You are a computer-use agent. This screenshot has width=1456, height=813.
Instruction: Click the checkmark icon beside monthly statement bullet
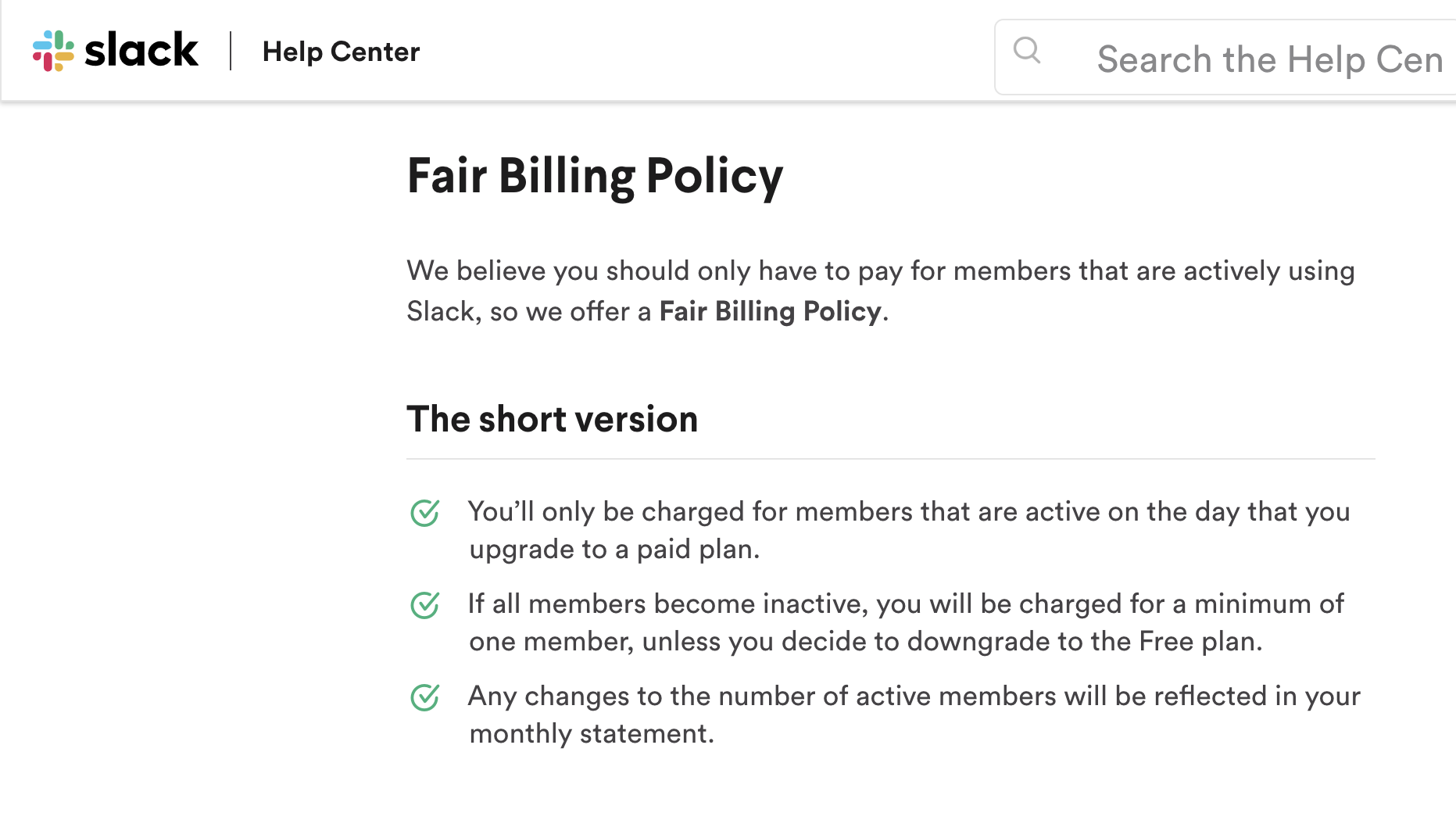pos(425,697)
